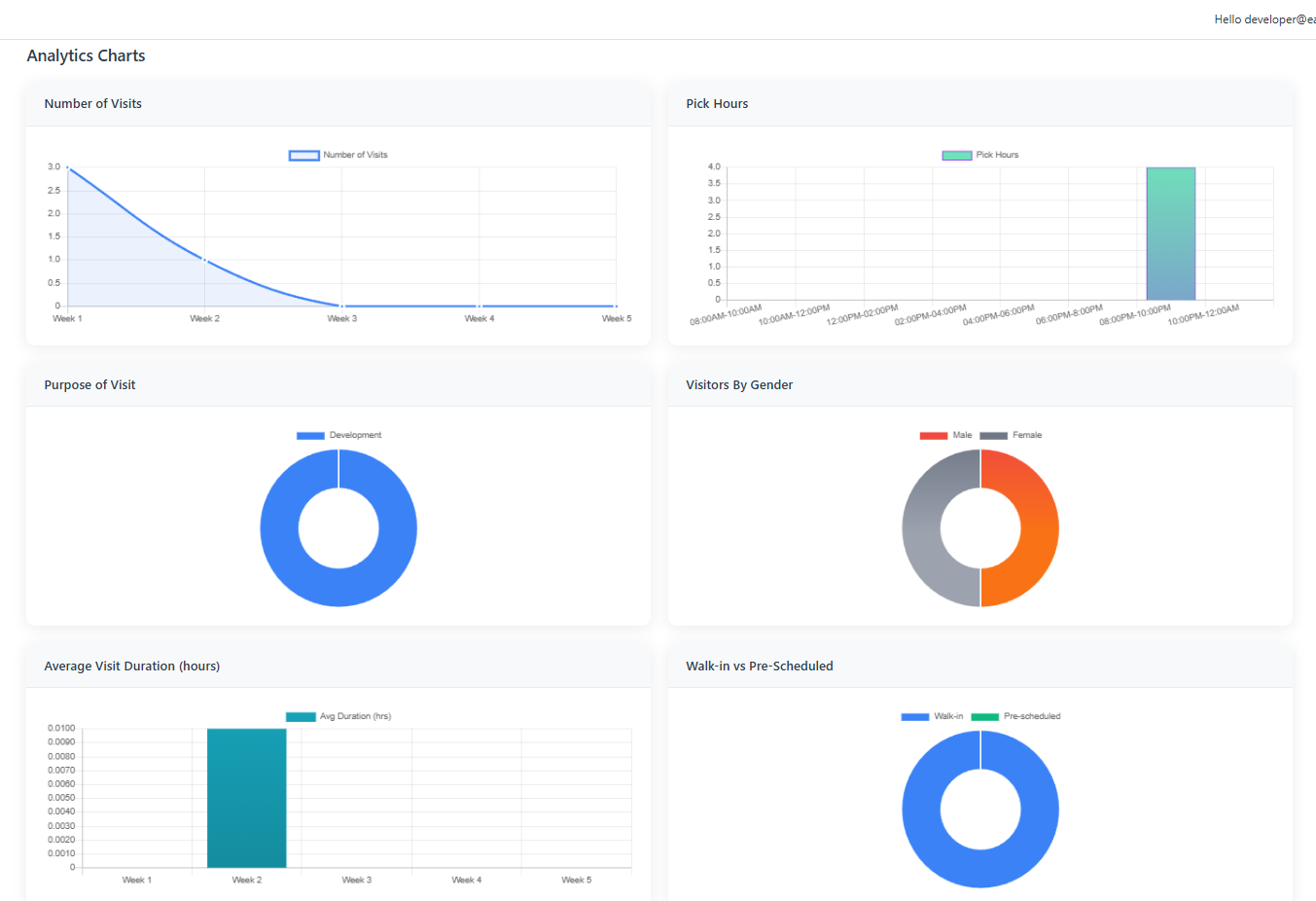The width and height of the screenshot is (1316, 901).
Task: Open the Analytics Charts page heading
Action: coord(86,55)
